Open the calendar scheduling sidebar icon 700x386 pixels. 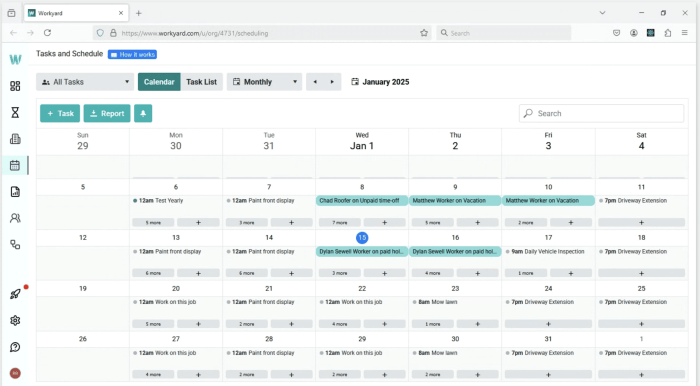click(x=15, y=166)
